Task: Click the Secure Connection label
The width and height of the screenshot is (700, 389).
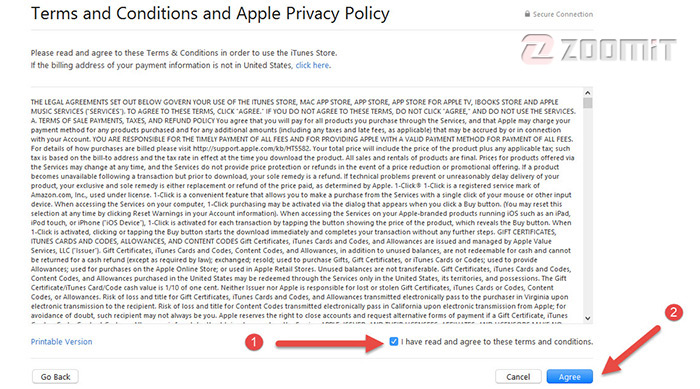Action: point(563,14)
